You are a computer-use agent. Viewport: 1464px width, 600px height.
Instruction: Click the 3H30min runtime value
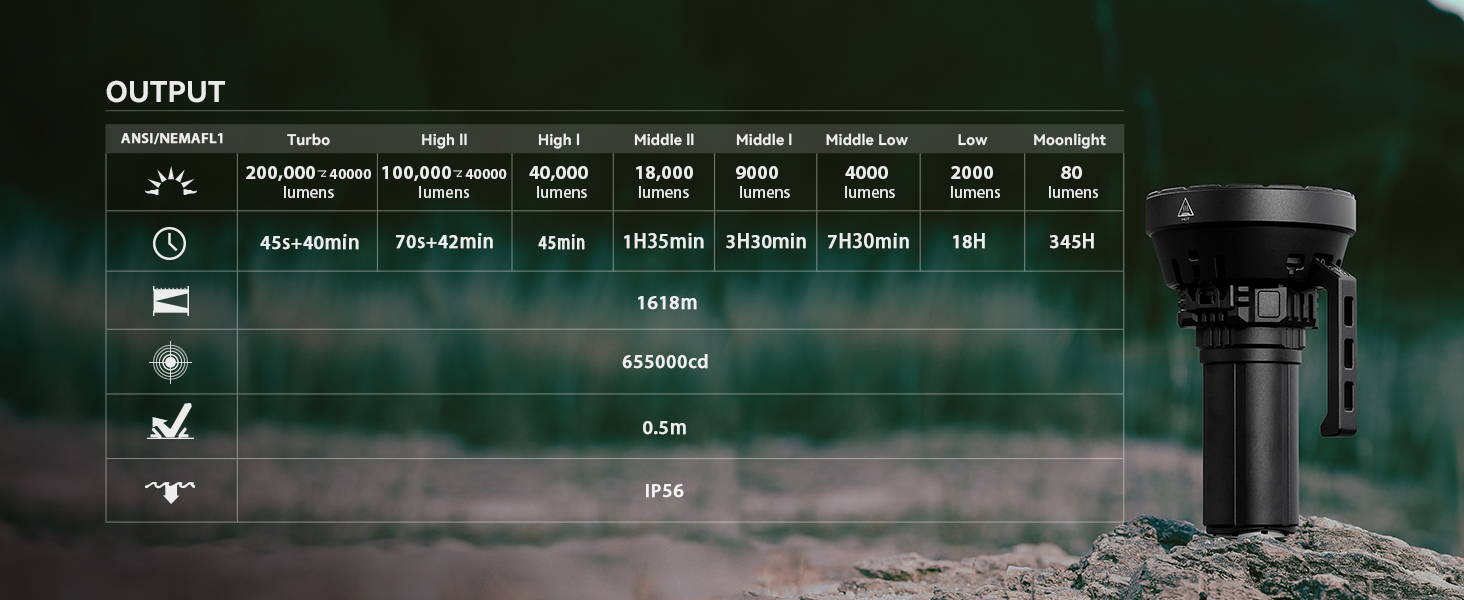[x=766, y=242]
